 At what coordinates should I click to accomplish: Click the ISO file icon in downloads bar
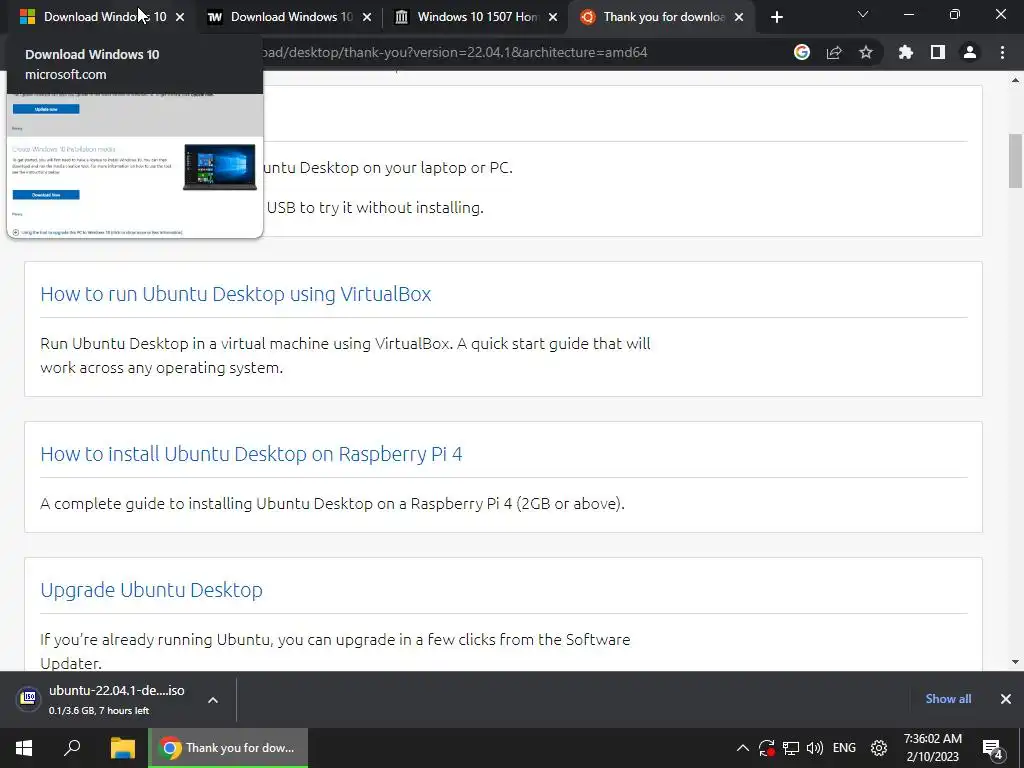pyautogui.click(x=28, y=699)
